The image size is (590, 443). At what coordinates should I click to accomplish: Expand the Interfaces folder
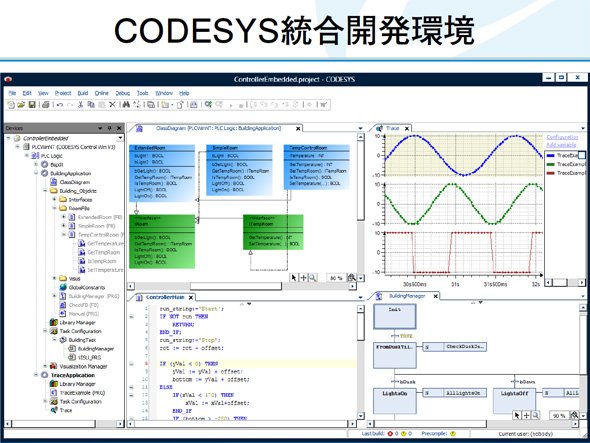54,199
